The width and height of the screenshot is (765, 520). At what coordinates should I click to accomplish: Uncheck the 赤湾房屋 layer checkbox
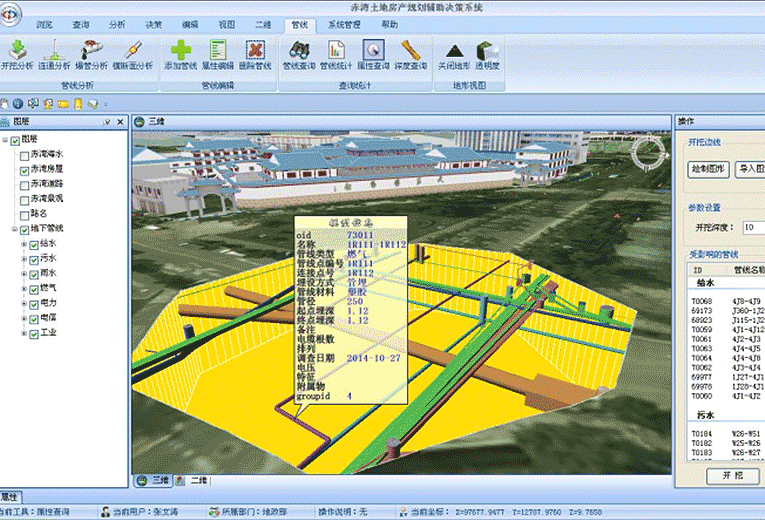(x=23, y=170)
